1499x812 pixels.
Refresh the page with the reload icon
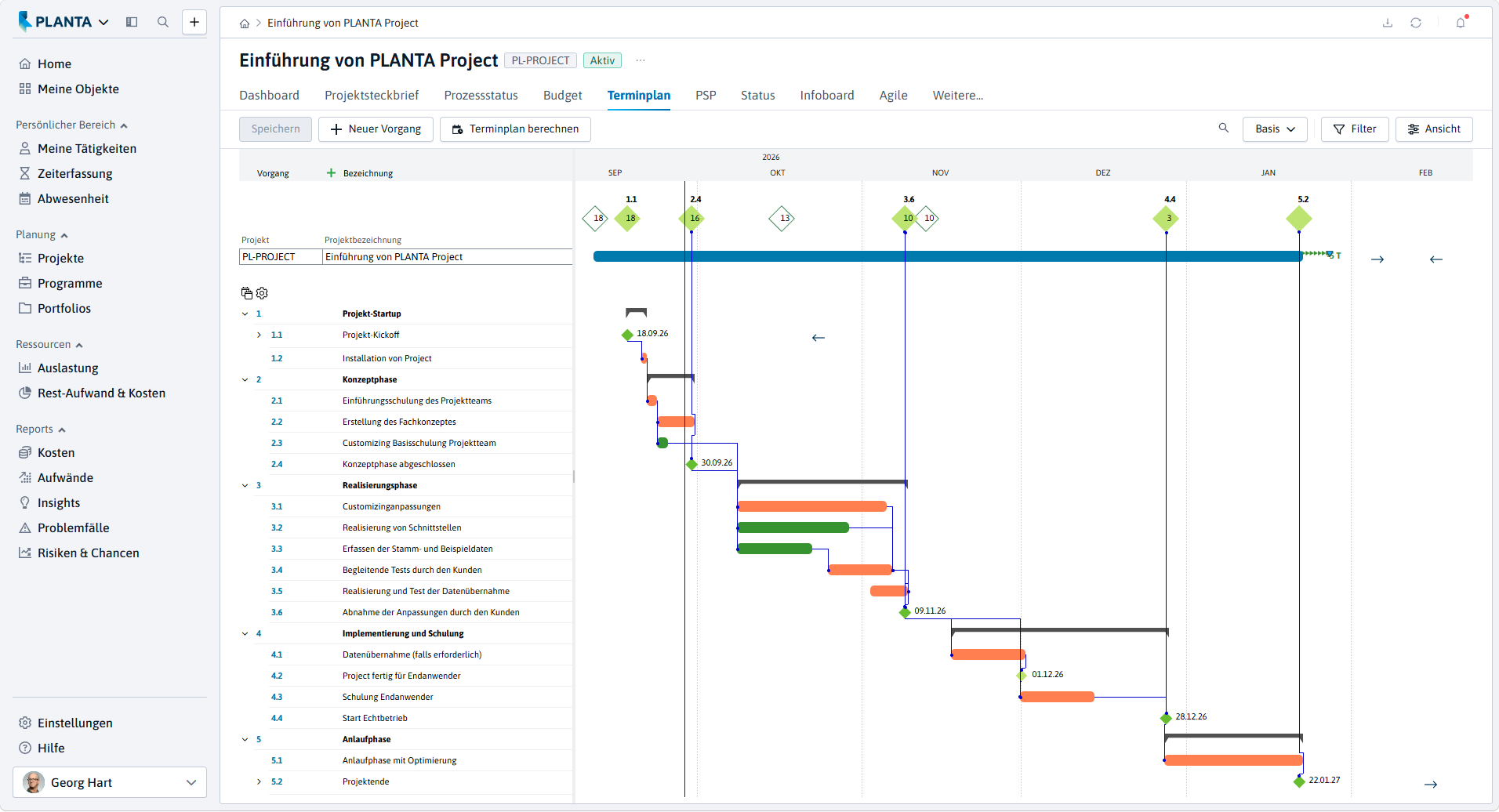click(x=1416, y=23)
